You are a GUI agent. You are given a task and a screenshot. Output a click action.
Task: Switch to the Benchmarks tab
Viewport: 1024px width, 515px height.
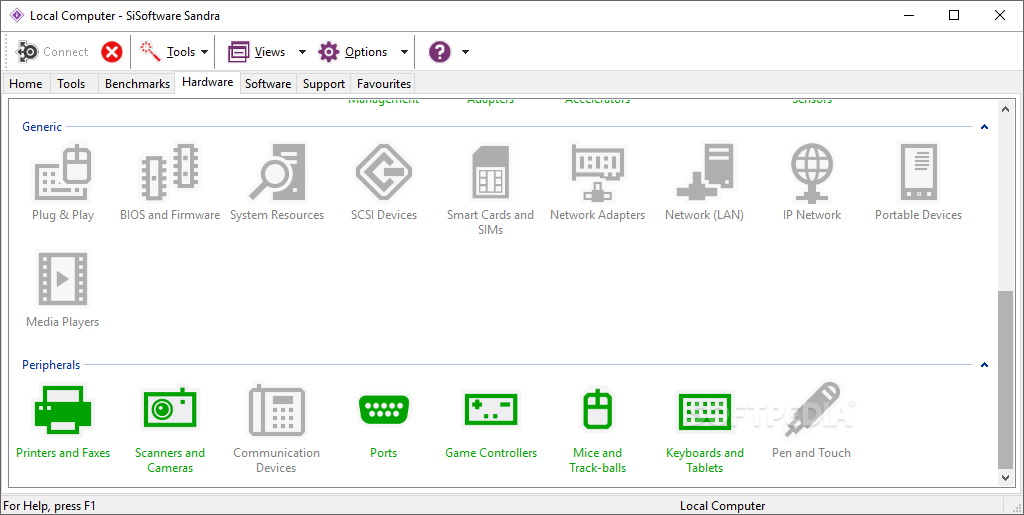[137, 84]
